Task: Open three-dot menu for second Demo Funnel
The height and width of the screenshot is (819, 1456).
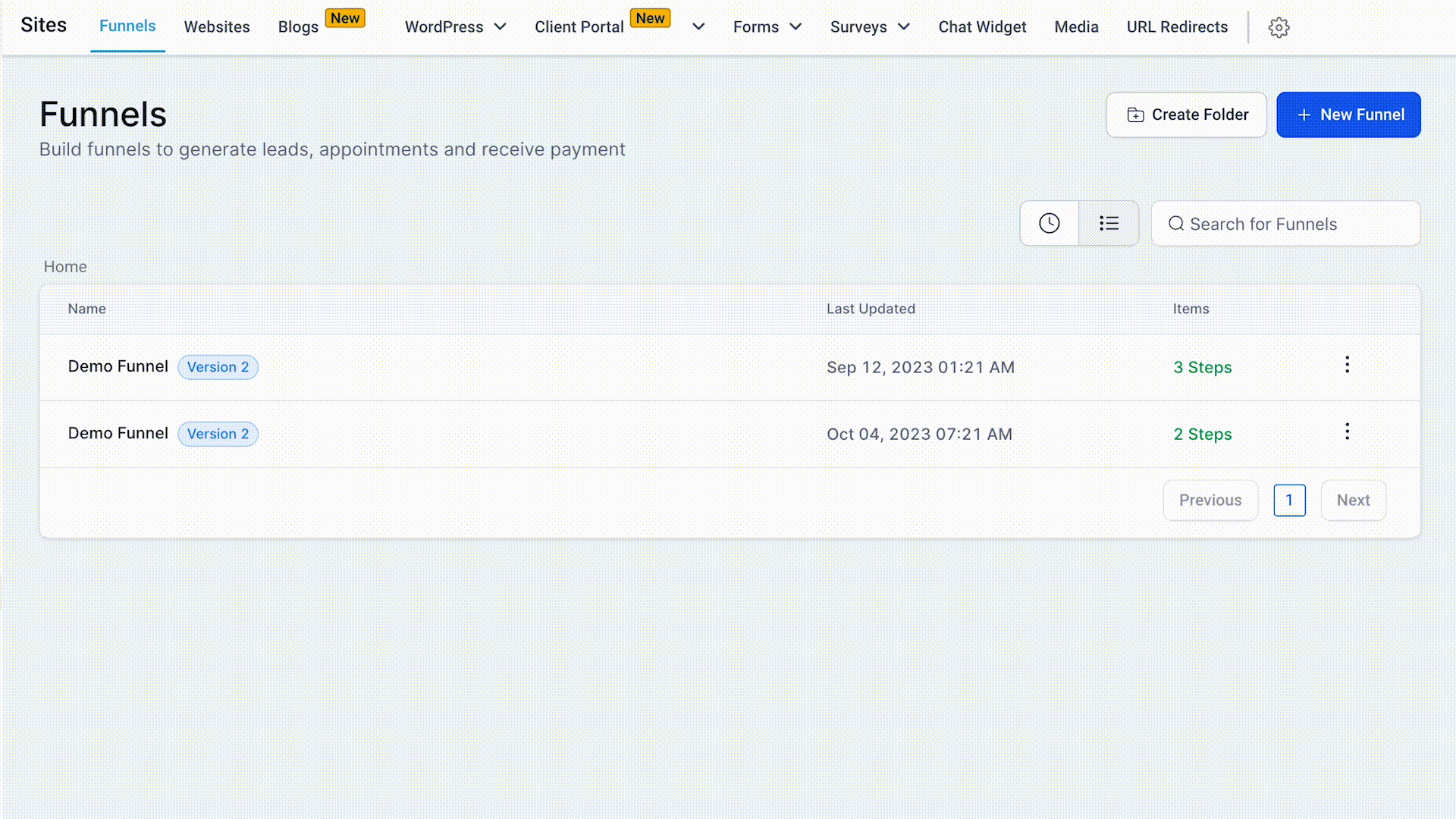Action: [1347, 432]
